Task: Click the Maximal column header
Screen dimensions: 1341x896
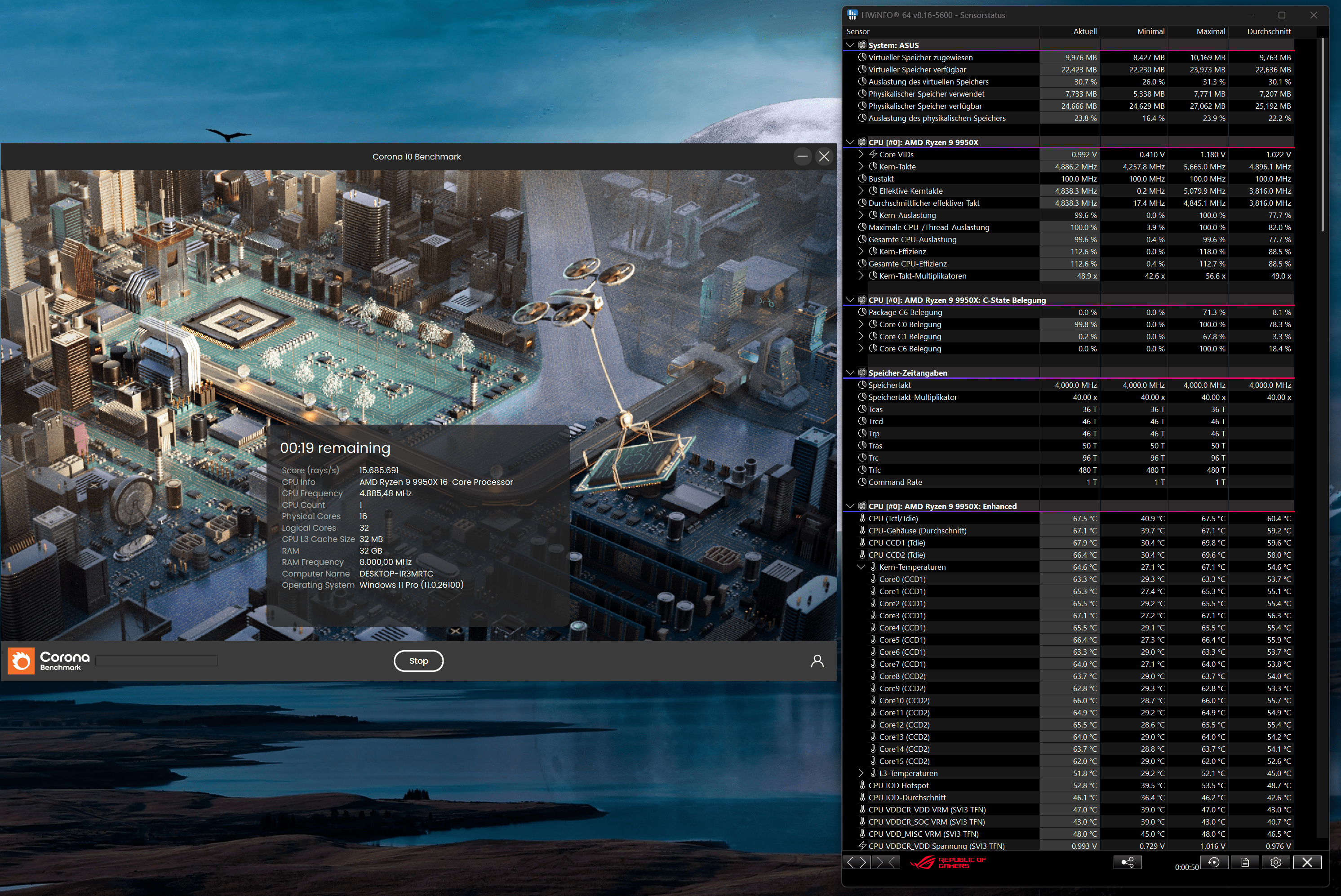Action: (x=1210, y=31)
